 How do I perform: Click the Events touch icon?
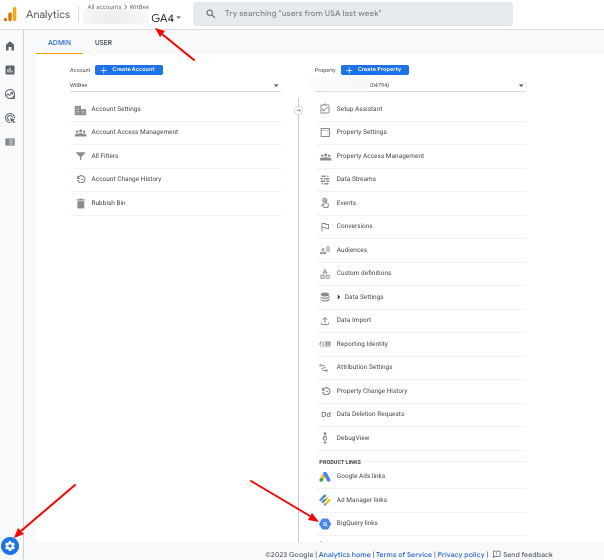tap(325, 203)
